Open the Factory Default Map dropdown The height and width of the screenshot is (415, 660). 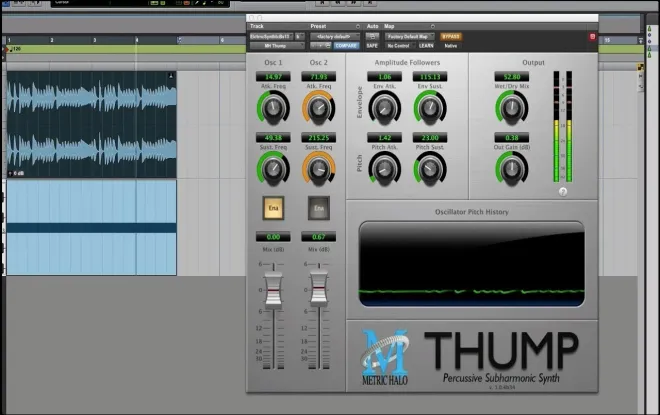click(409, 37)
